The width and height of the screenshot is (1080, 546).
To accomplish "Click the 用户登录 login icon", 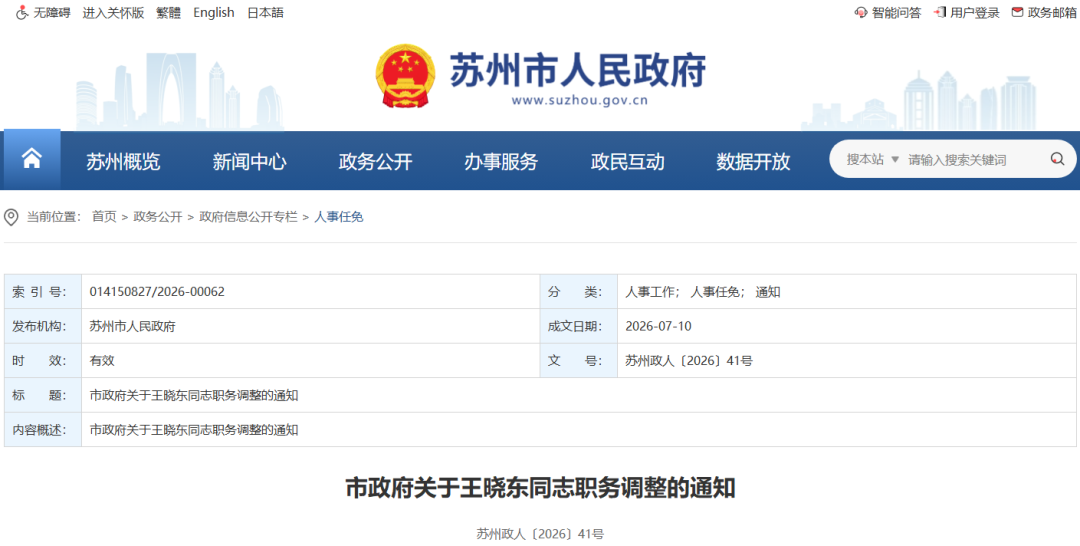I will click(x=939, y=12).
